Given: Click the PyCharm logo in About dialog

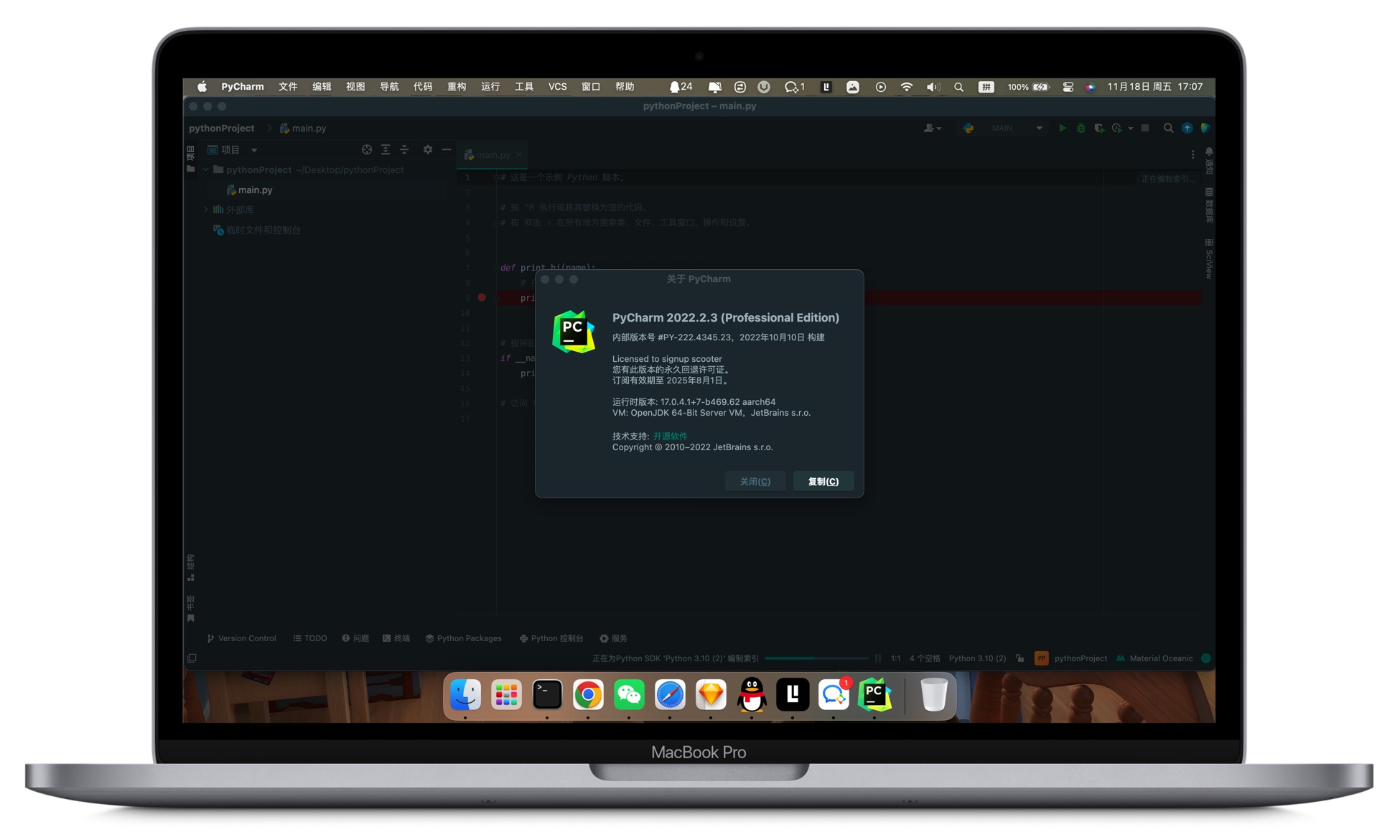Looking at the screenshot, I should pyautogui.click(x=573, y=332).
